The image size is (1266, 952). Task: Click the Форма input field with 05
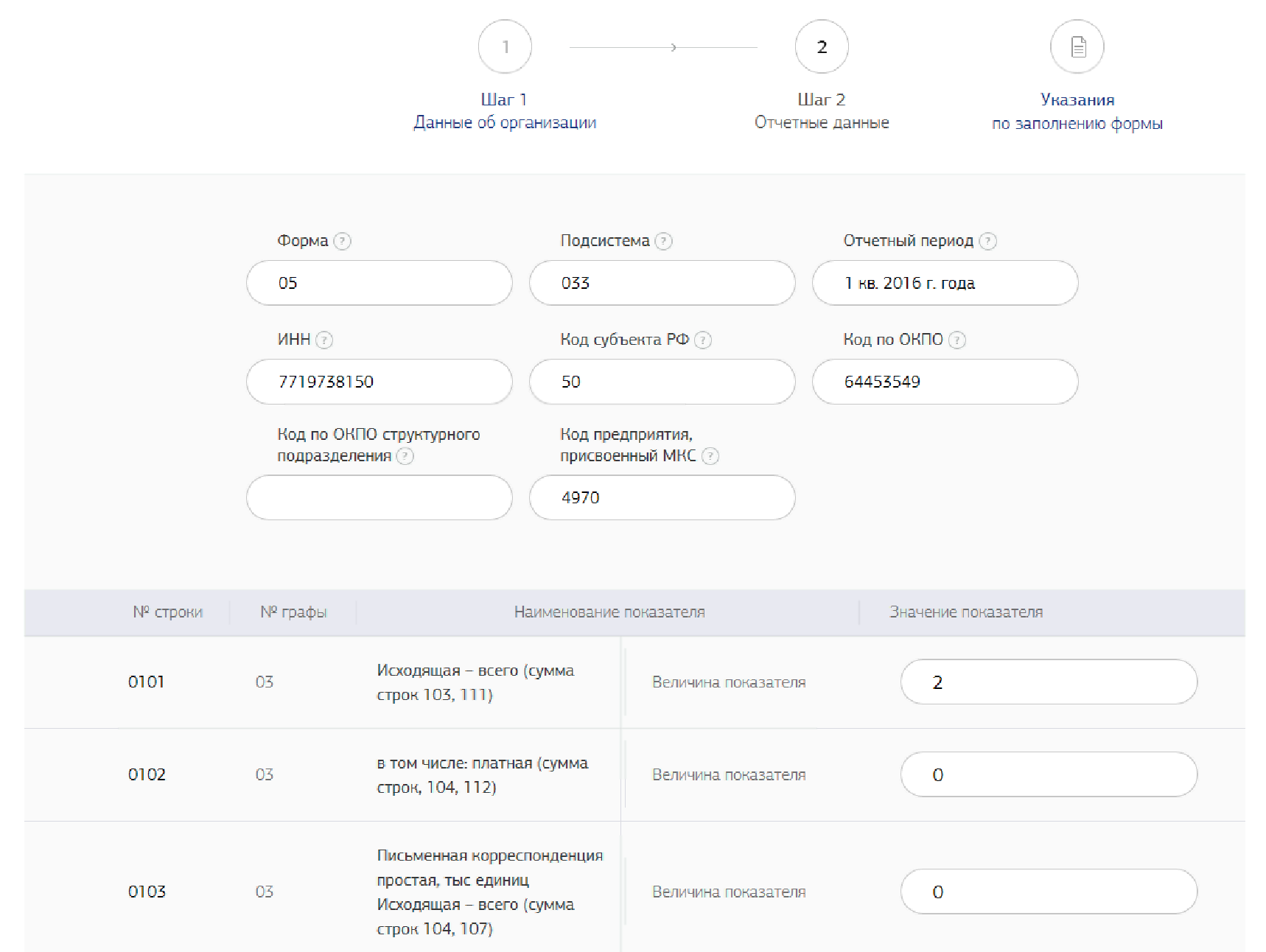379,283
